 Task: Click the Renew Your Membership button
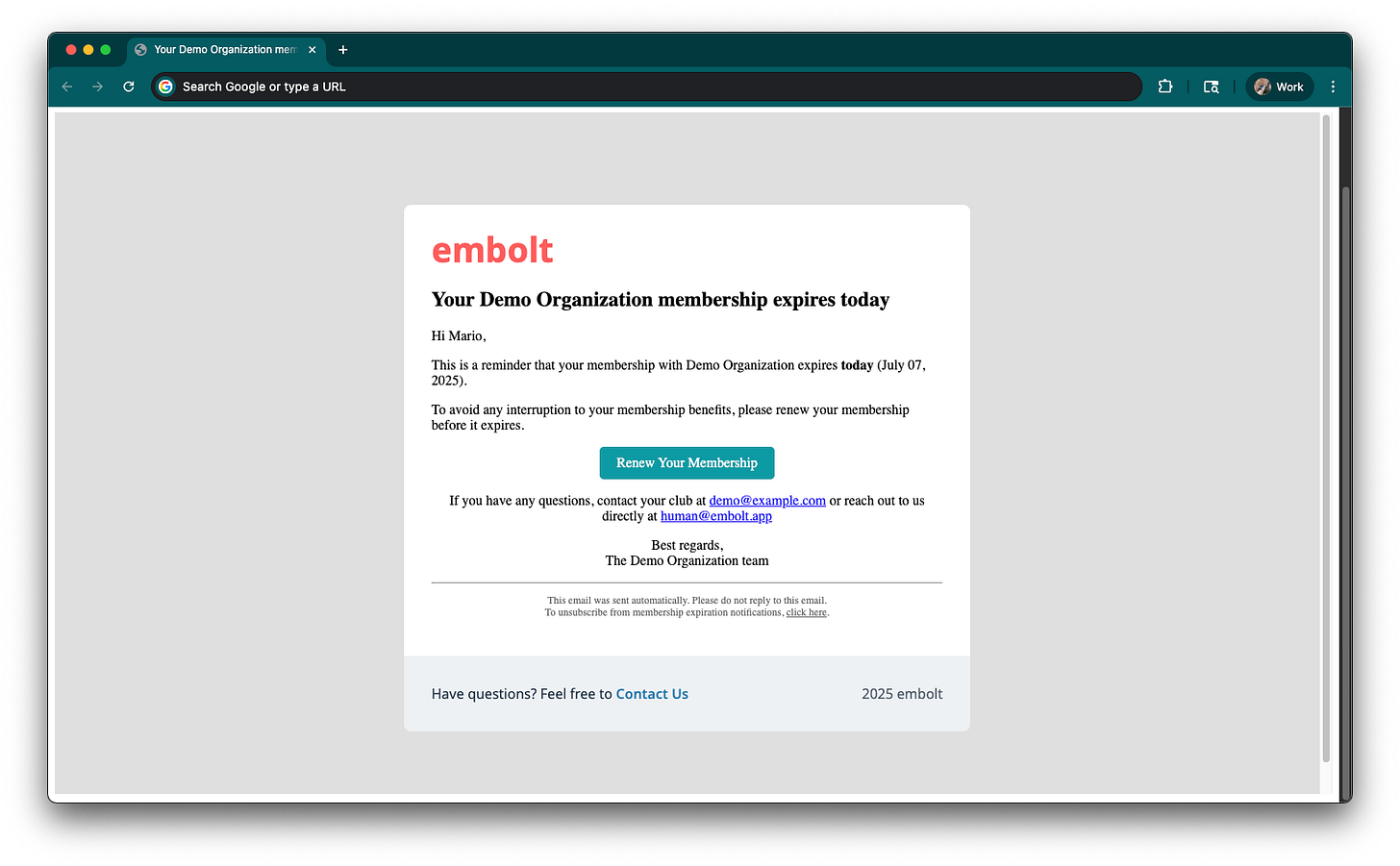[687, 463]
